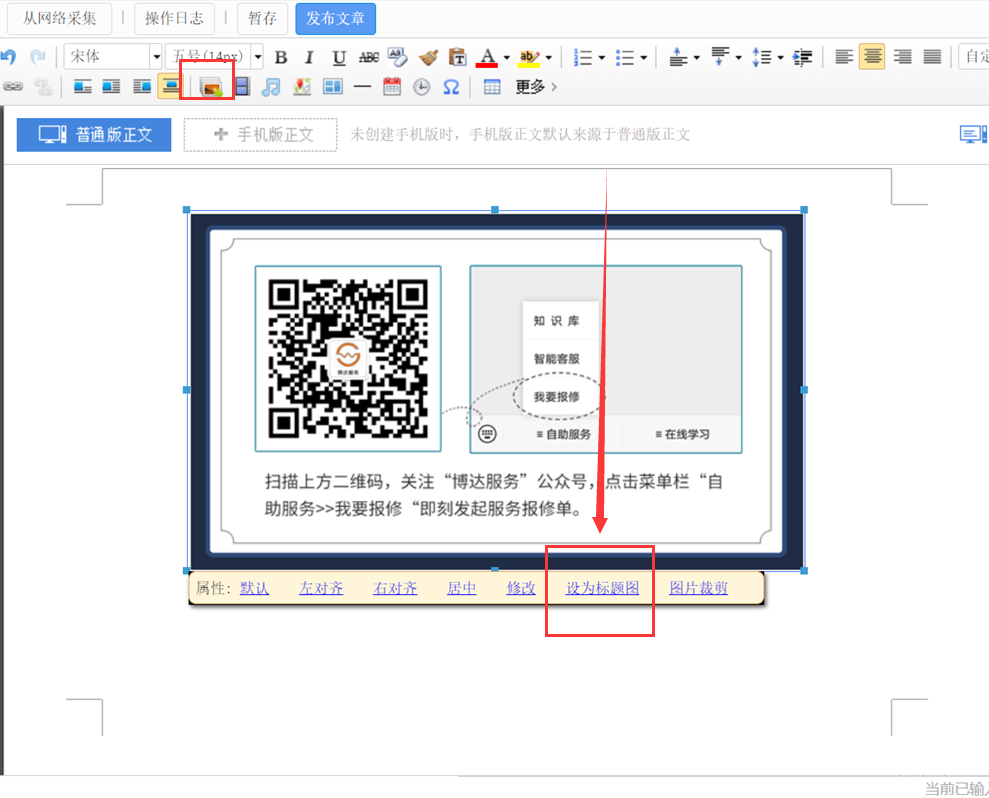Screen dimensions: 989x798
Task: Set image float right wrap icon
Action: 111,87
